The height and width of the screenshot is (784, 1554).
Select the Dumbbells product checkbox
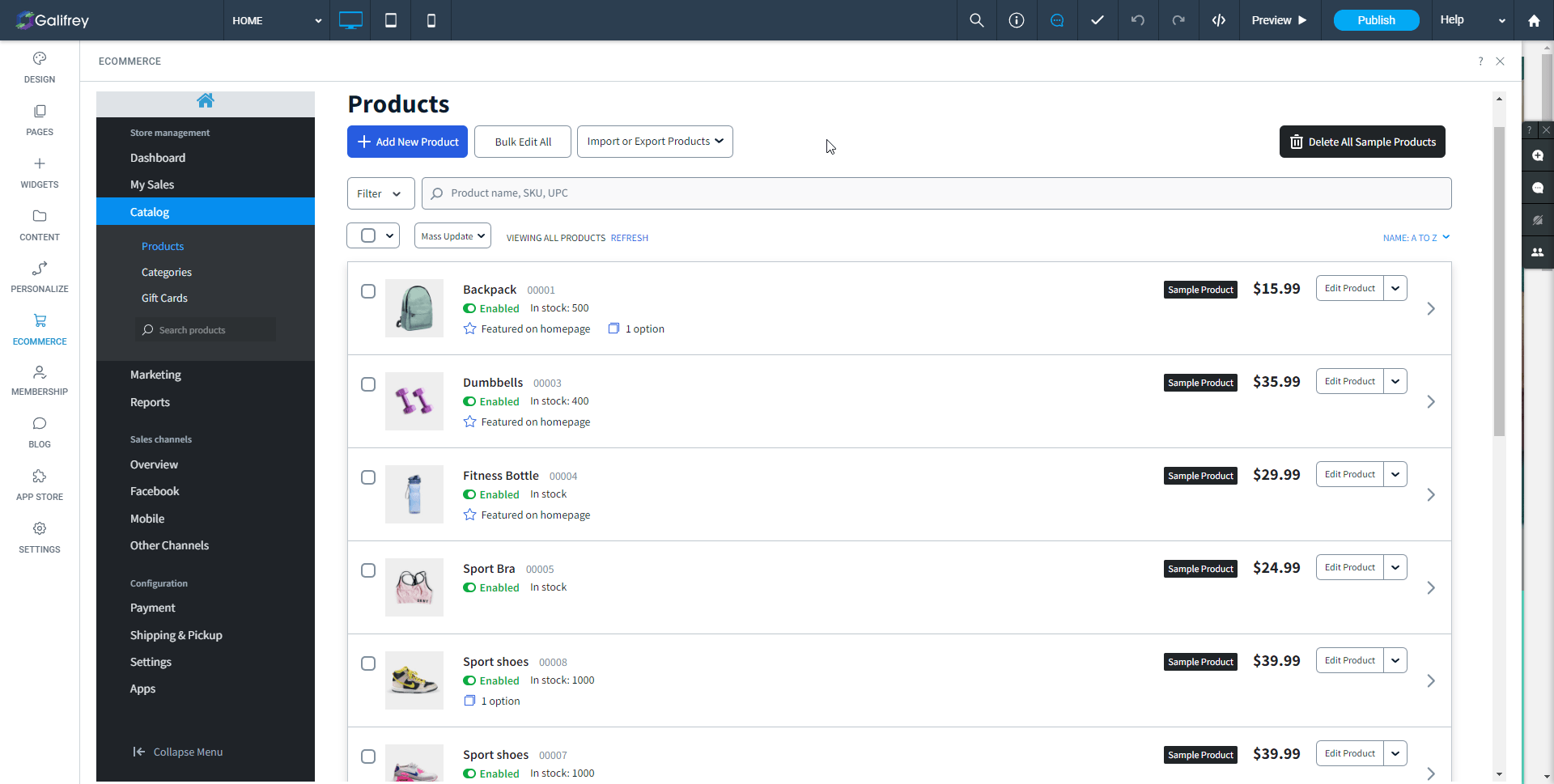point(368,384)
